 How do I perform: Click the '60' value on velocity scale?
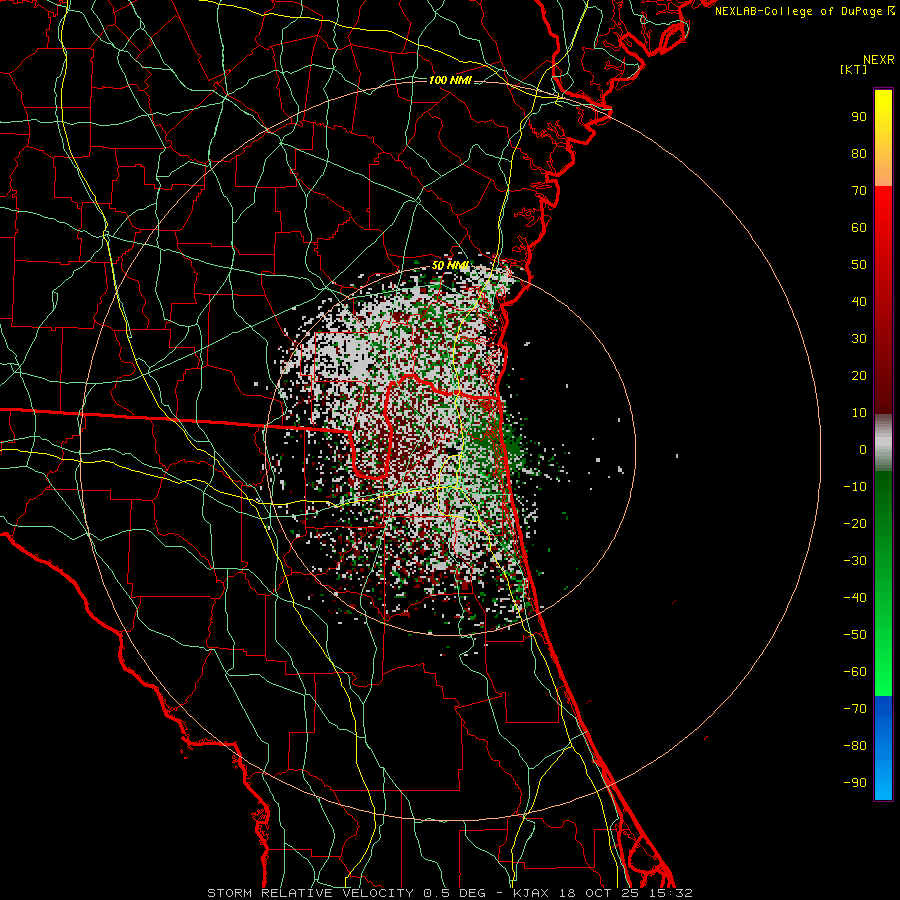[x=859, y=228]
